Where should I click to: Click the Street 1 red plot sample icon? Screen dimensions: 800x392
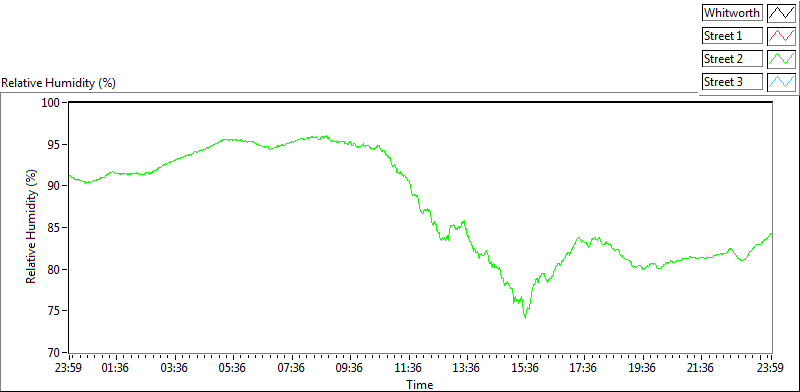pyautogui.click(x=781, y=35)
